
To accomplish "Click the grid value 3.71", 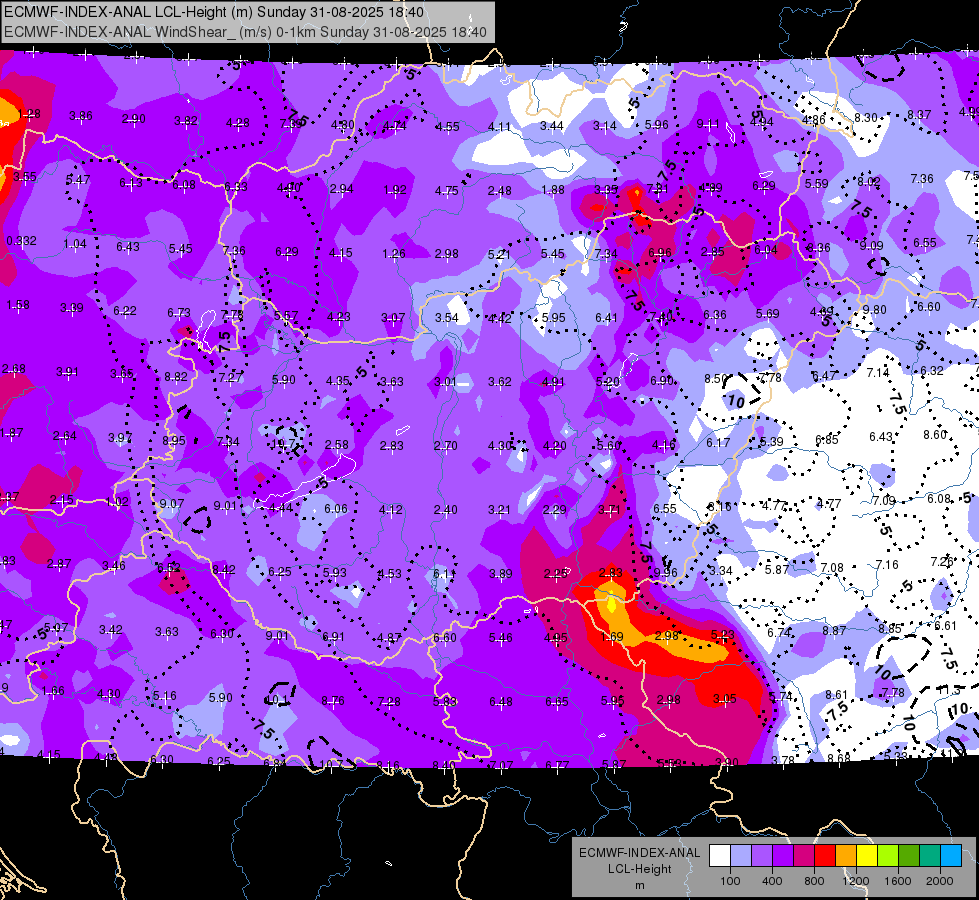I will tap(609, 510).
